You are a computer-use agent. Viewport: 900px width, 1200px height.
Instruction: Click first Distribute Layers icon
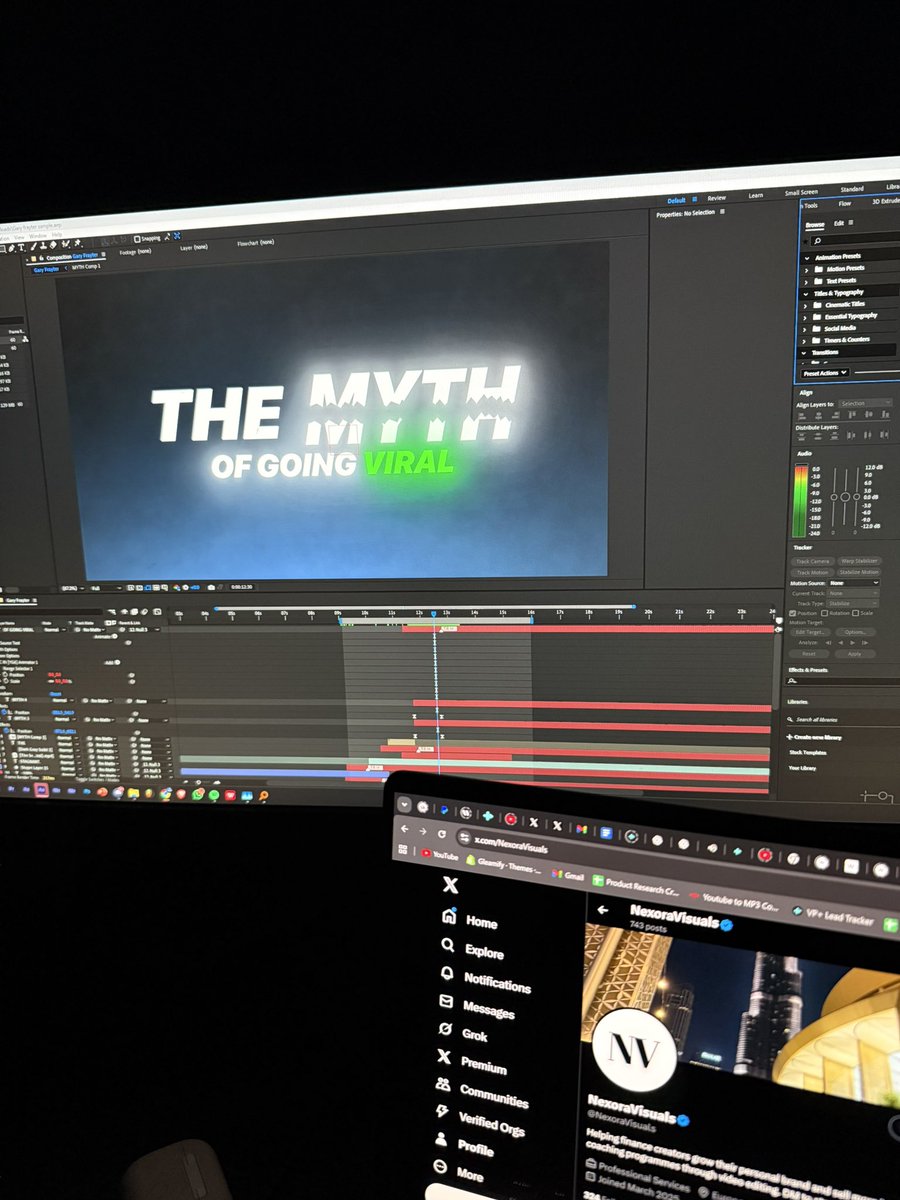pos(803,436)
